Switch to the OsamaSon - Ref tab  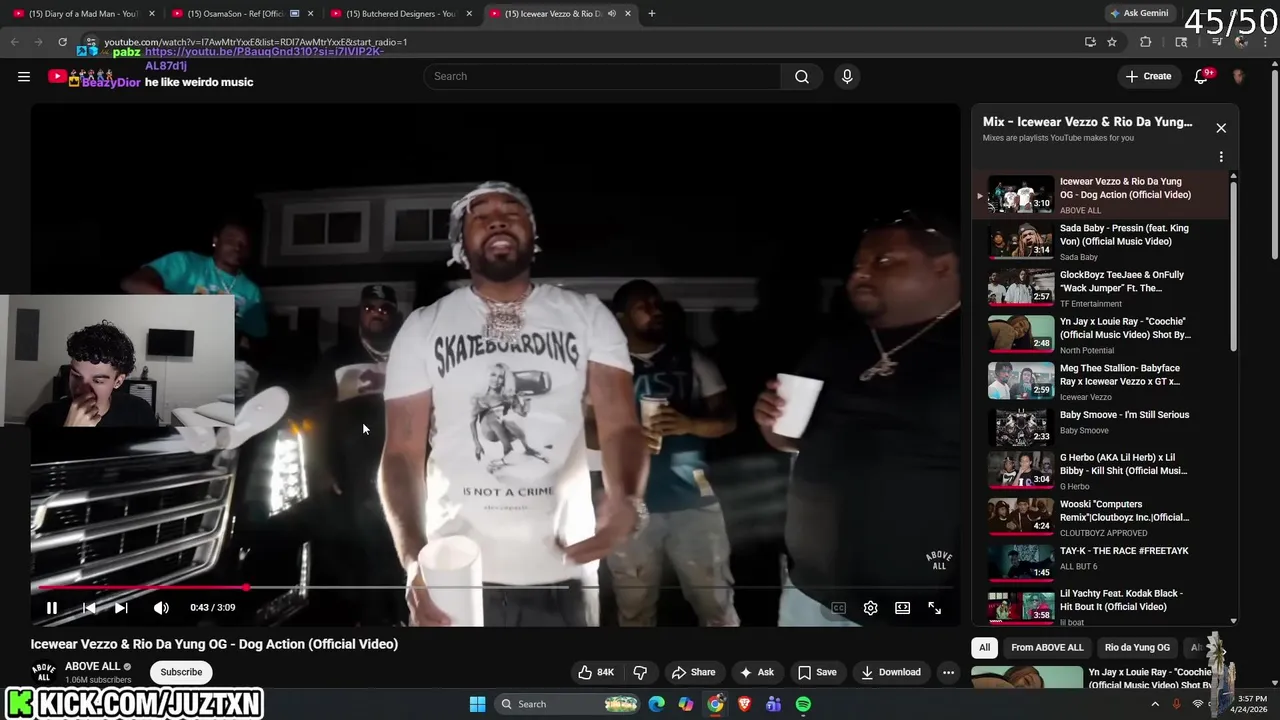click(x=242, y=14)
